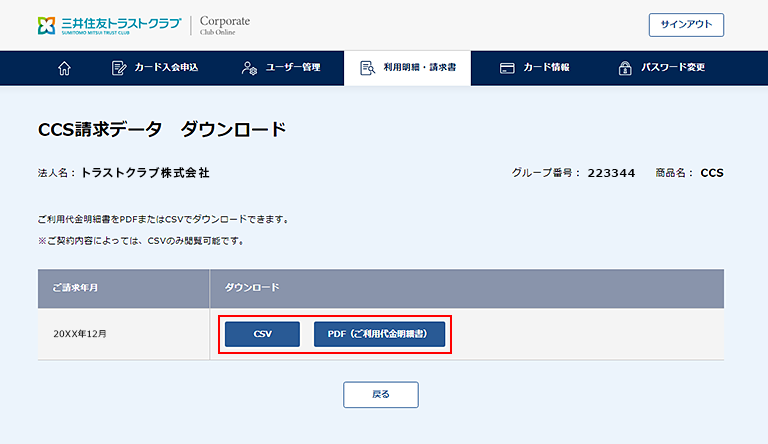Open the ユーザー管理 menu
The height and width of the screenshot is (444, 768).
coord(281,68)
